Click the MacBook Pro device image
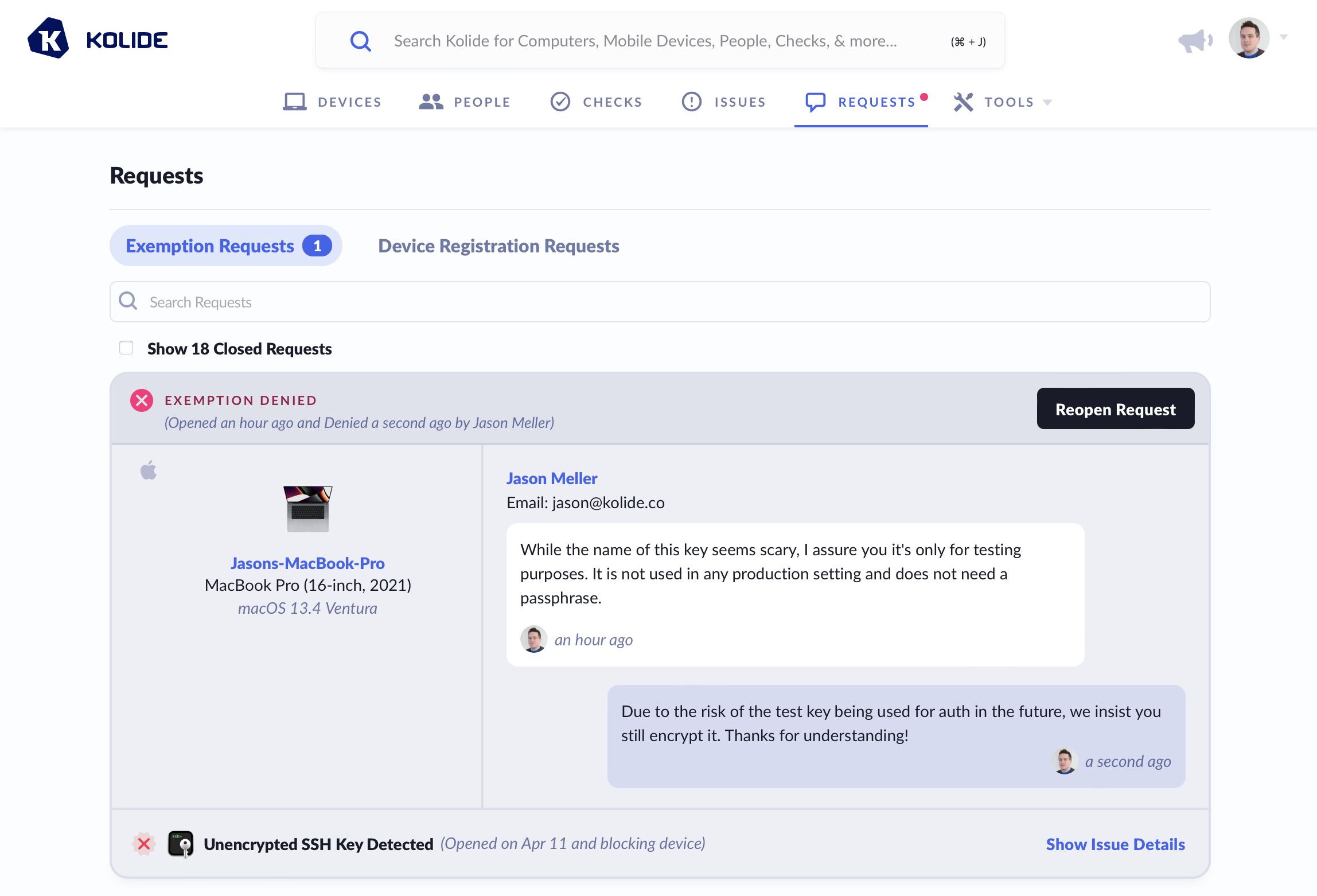 point(307,509)
